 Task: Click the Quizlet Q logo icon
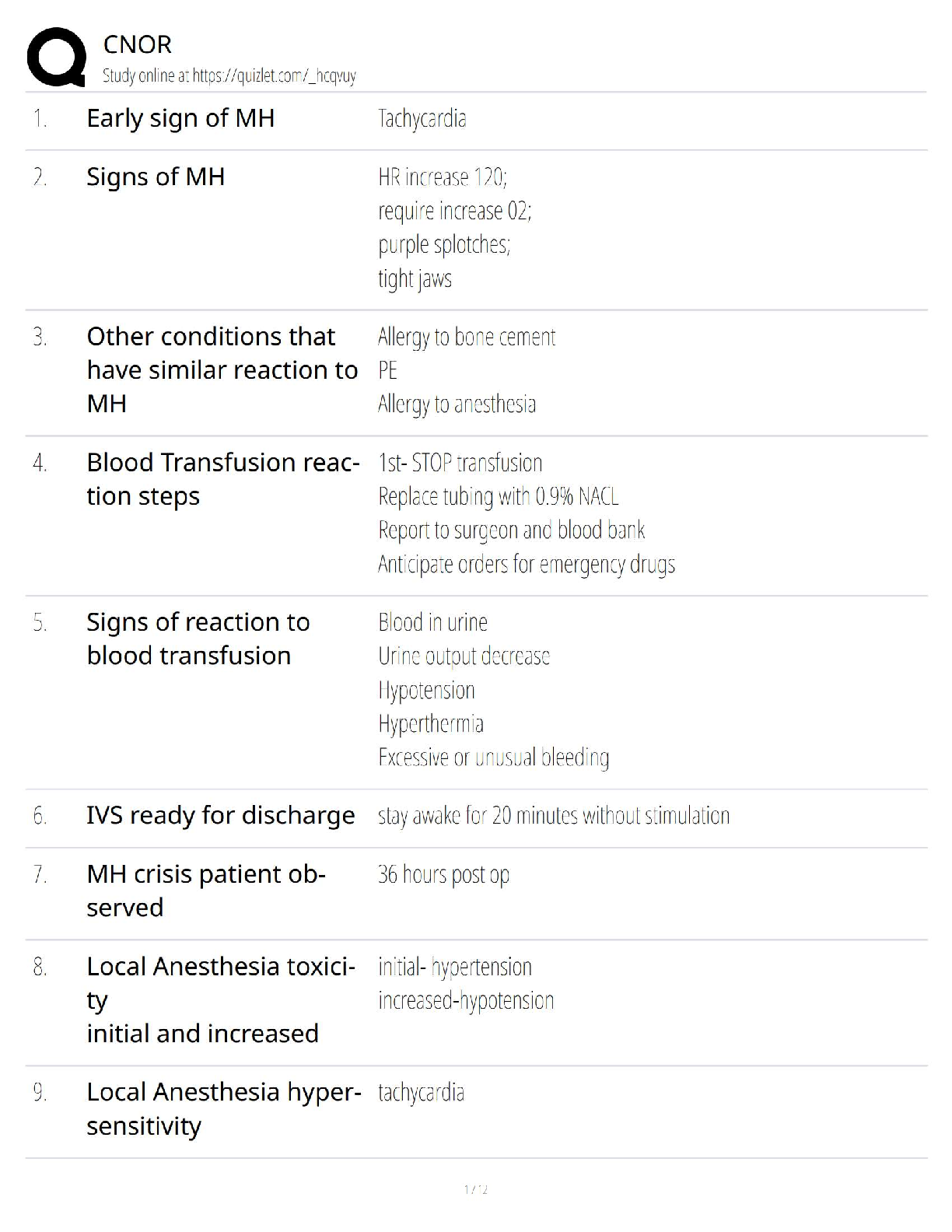pyautogui.click(x=56, y=57)
